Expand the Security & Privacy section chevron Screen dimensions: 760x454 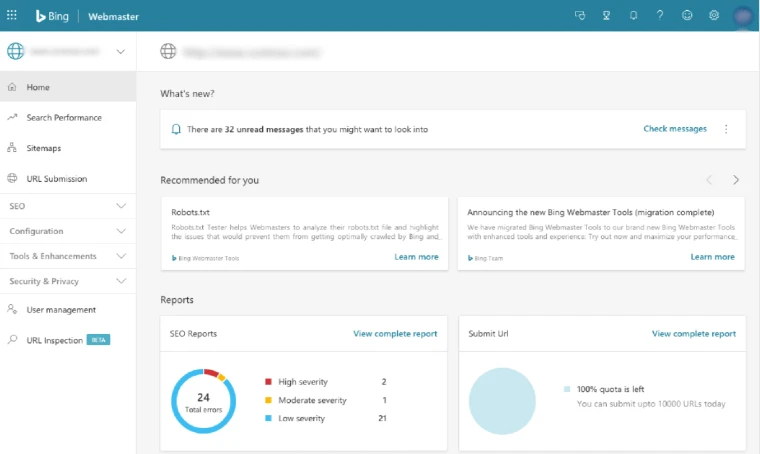tap(121, 281)
